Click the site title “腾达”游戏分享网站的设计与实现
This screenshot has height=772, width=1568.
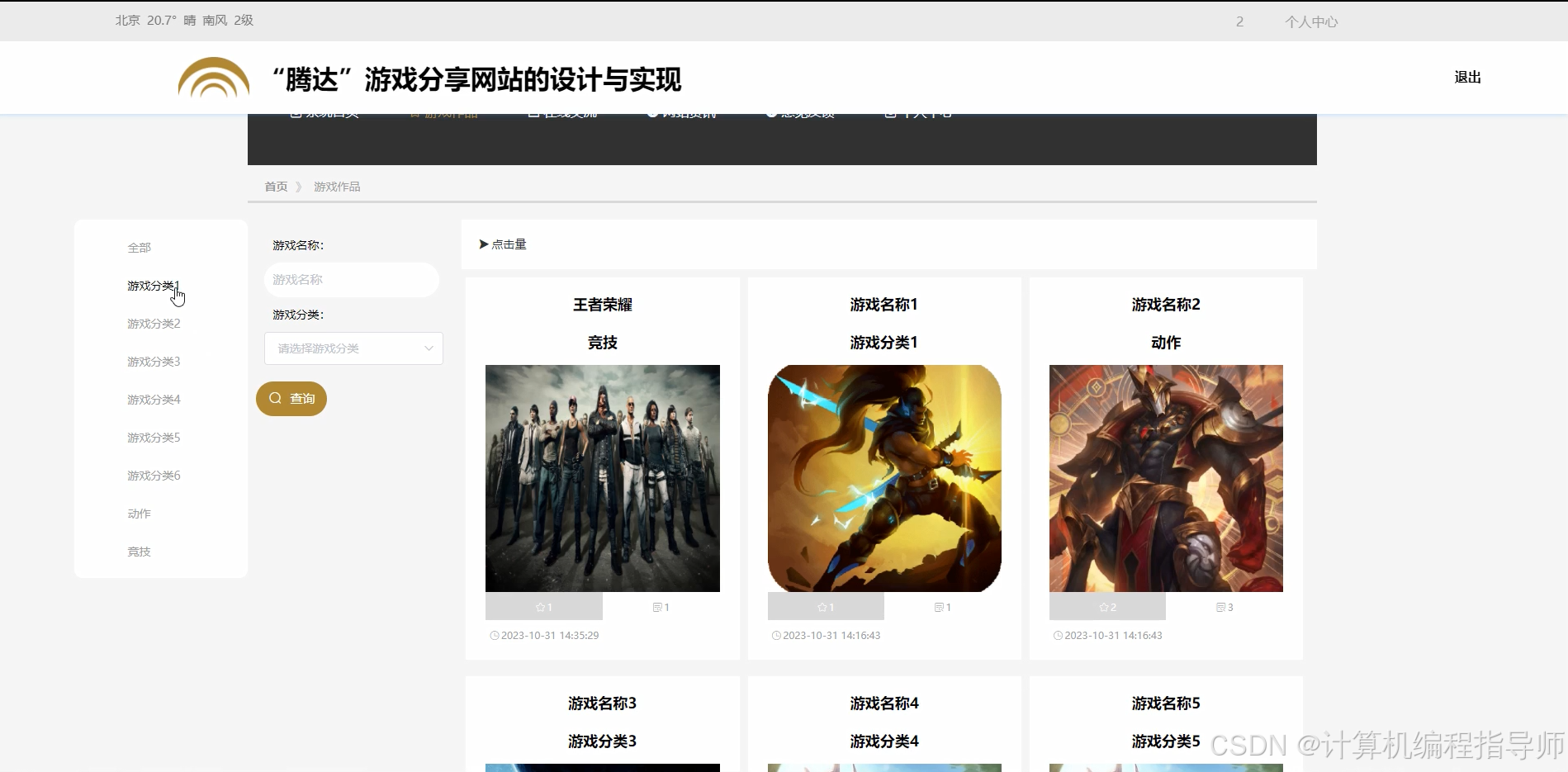point(476,80)
